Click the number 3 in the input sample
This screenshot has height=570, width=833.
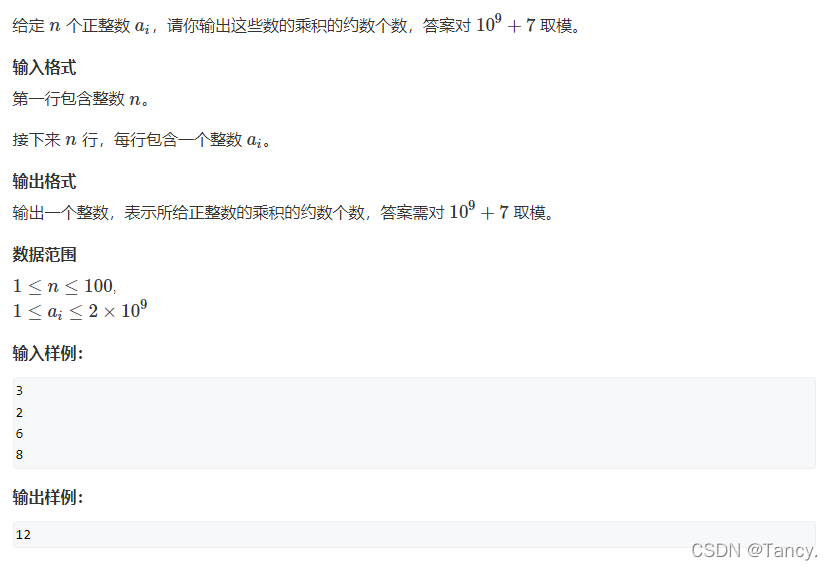(x=19, y=391)
